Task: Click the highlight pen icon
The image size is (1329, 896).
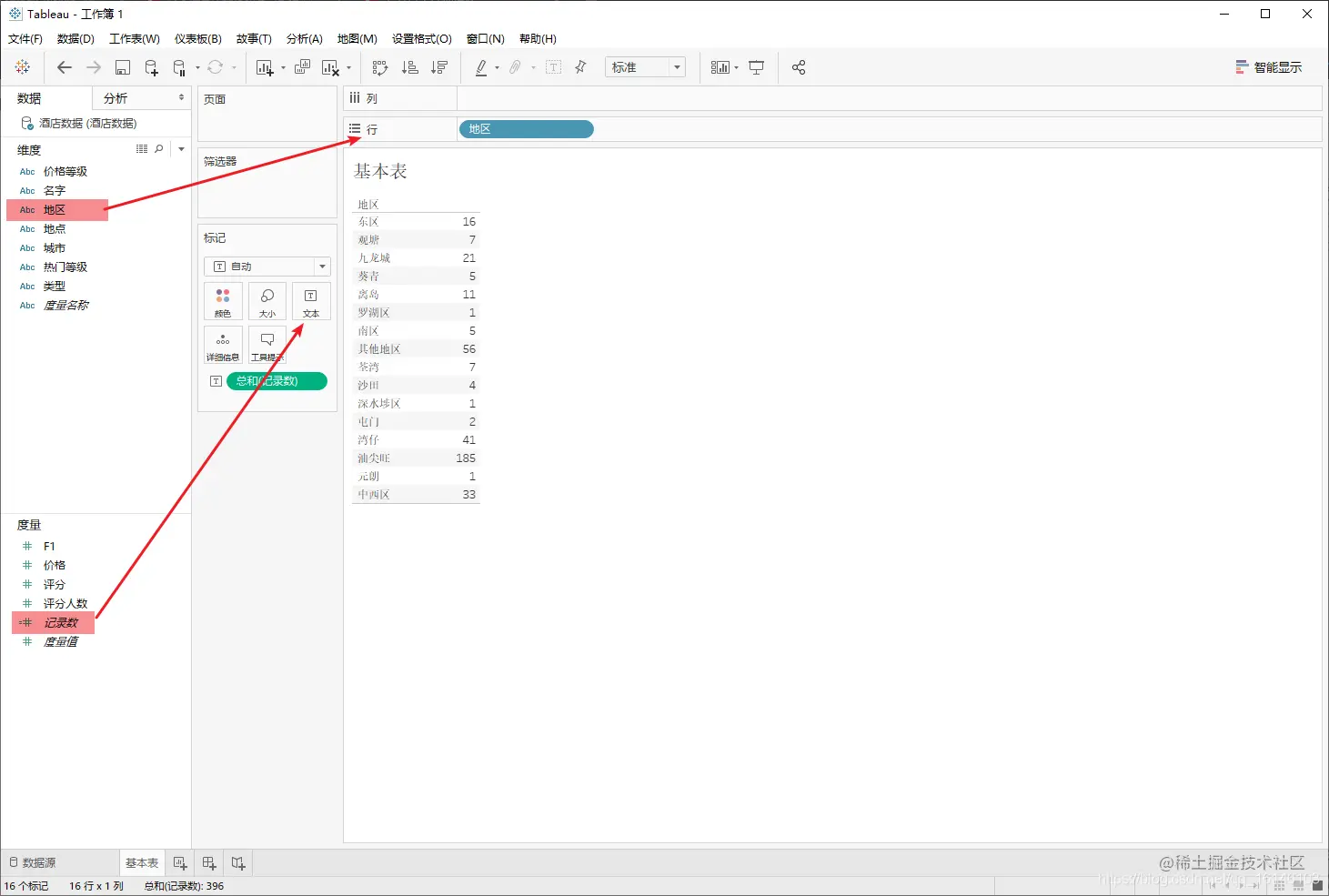Action: click(x=481, y=67)
